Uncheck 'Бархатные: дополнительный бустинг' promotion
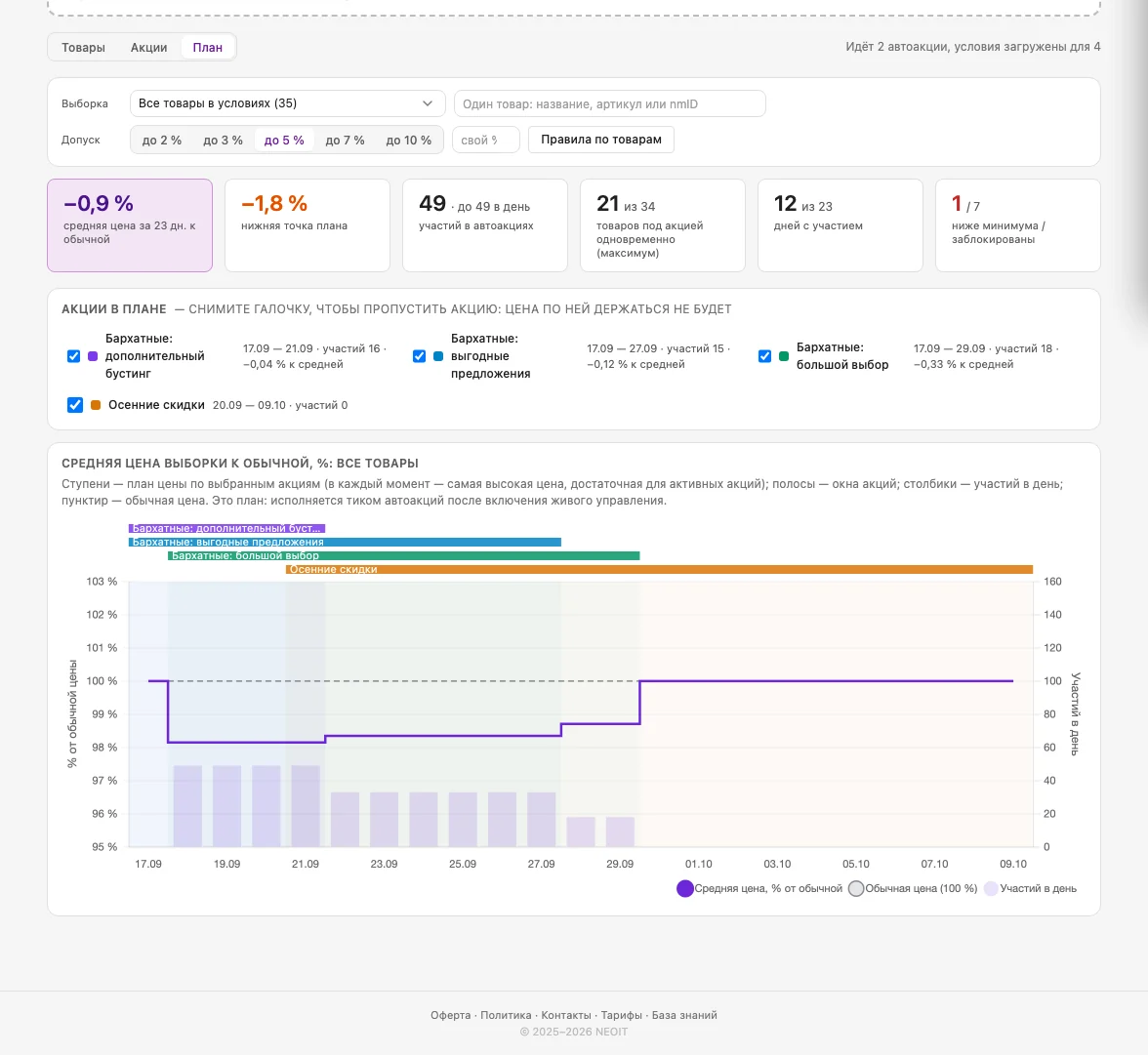 73,356
